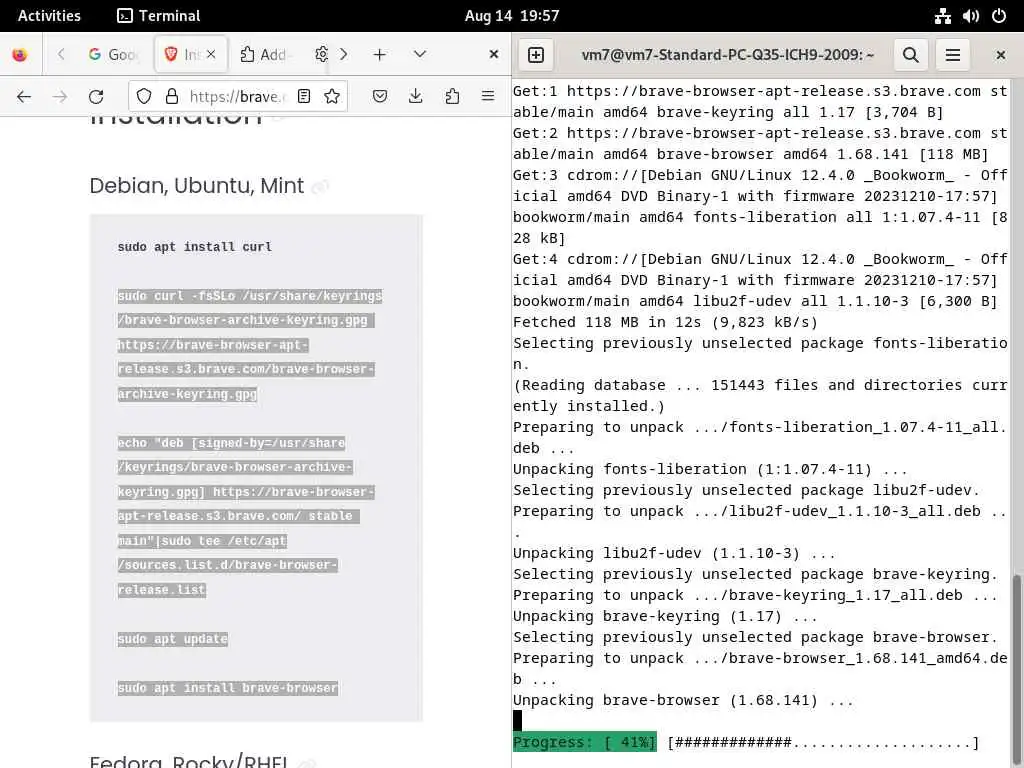Close the Brave installation tab
This screenshot has width=1024, height=768.
pyautogui.click(x=211, y=54)
